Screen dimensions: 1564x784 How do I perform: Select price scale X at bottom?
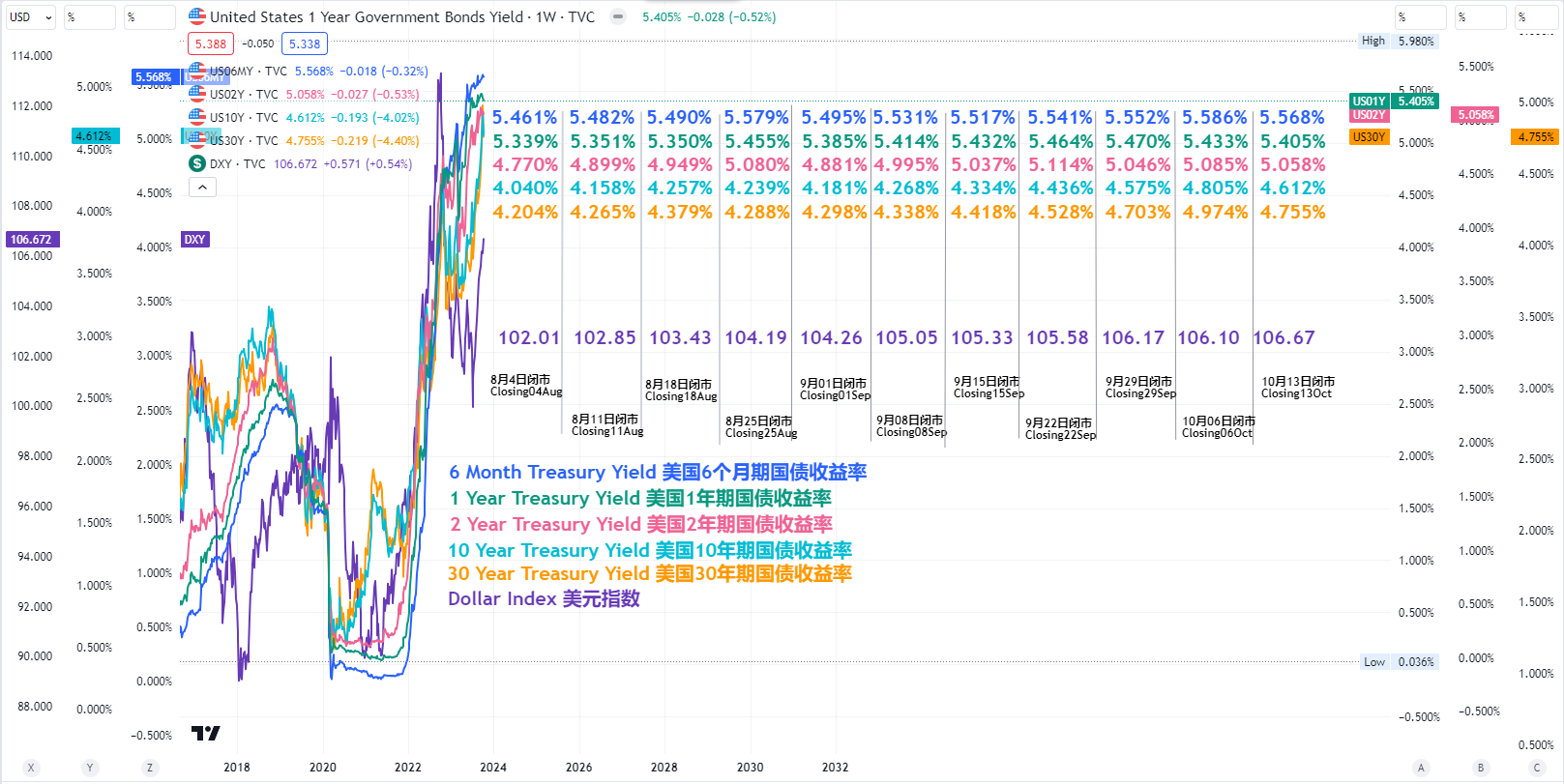coord(31,768)
